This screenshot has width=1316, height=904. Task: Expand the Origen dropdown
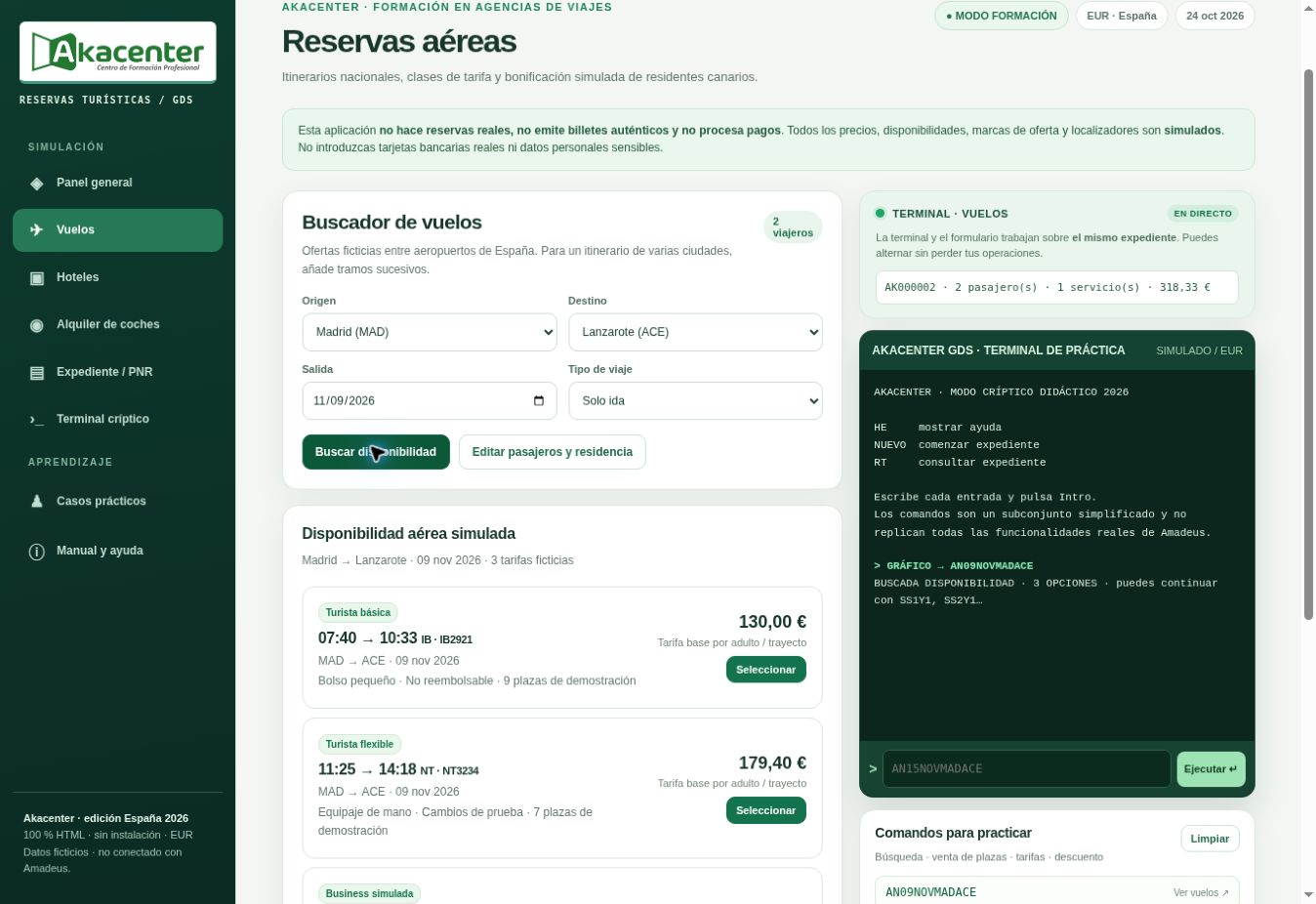430,332
